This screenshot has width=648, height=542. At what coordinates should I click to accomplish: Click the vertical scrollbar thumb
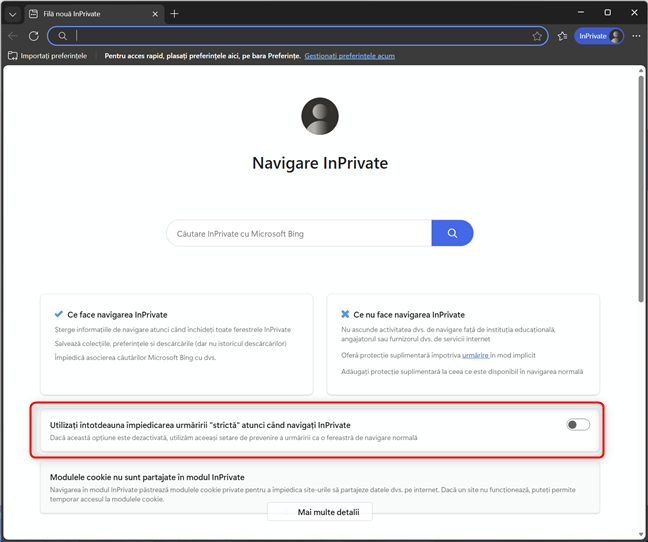point(641,188)
